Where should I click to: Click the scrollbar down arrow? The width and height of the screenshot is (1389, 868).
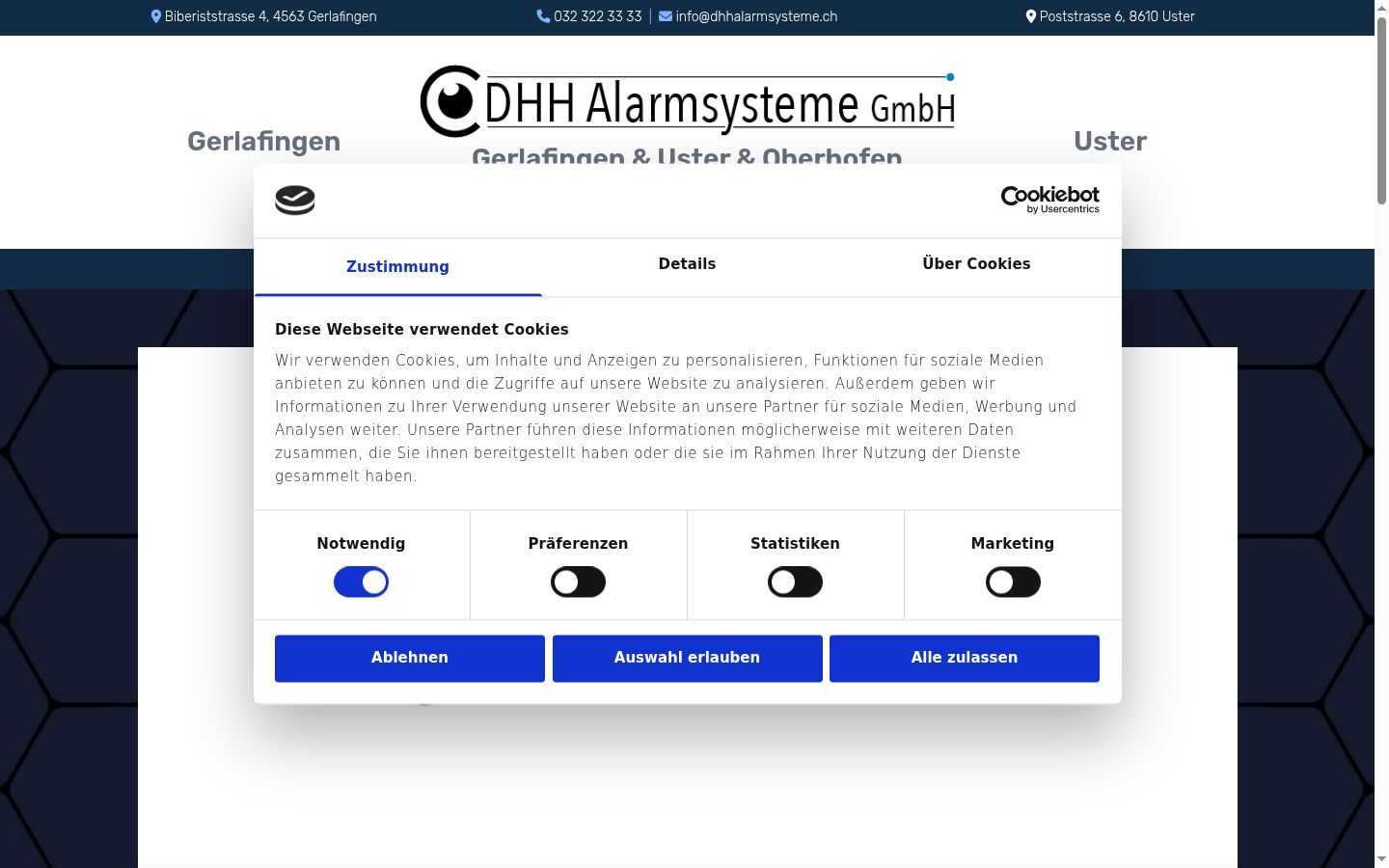click(x=1381, y=860)
